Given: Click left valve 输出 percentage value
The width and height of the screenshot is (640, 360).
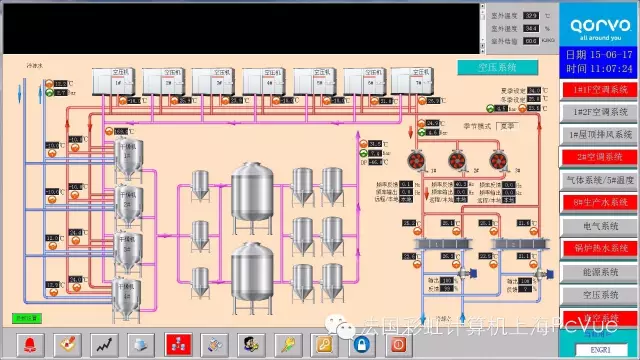Looking at the screenshot, I should 447,280.
